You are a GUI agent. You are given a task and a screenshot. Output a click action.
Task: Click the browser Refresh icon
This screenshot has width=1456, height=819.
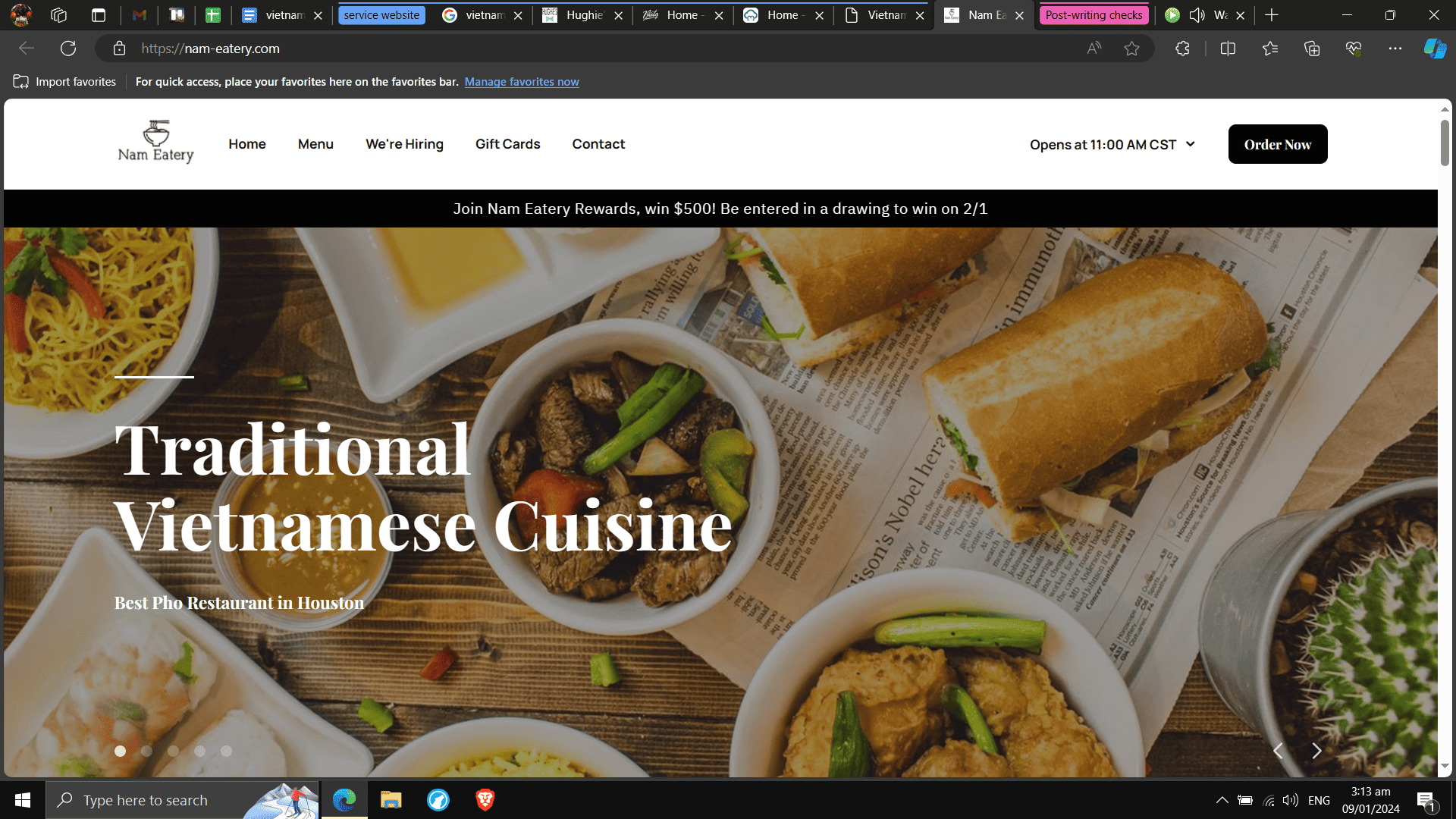pyautogui.click(x=68, y=49)
